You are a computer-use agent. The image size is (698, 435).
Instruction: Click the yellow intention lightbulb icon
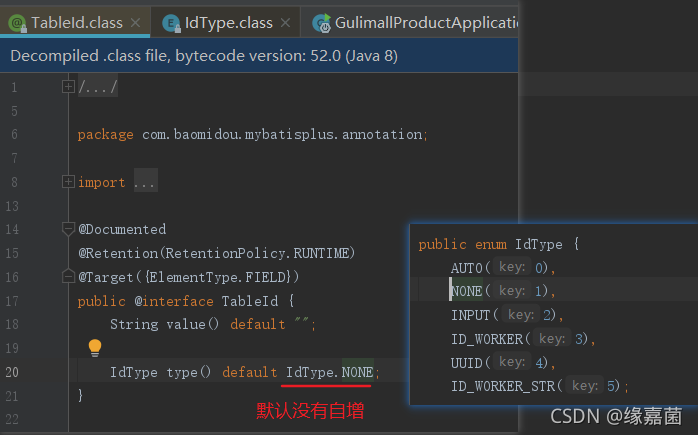click(x=95, y=348)
